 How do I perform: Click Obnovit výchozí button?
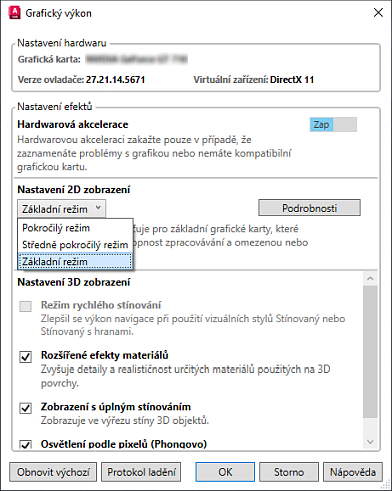click(53, 472)
